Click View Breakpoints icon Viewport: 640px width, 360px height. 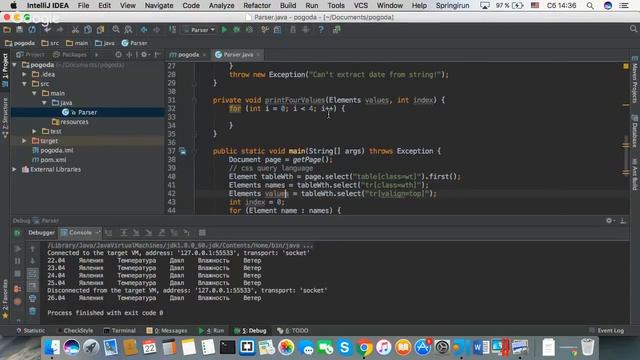pos(17,289)
